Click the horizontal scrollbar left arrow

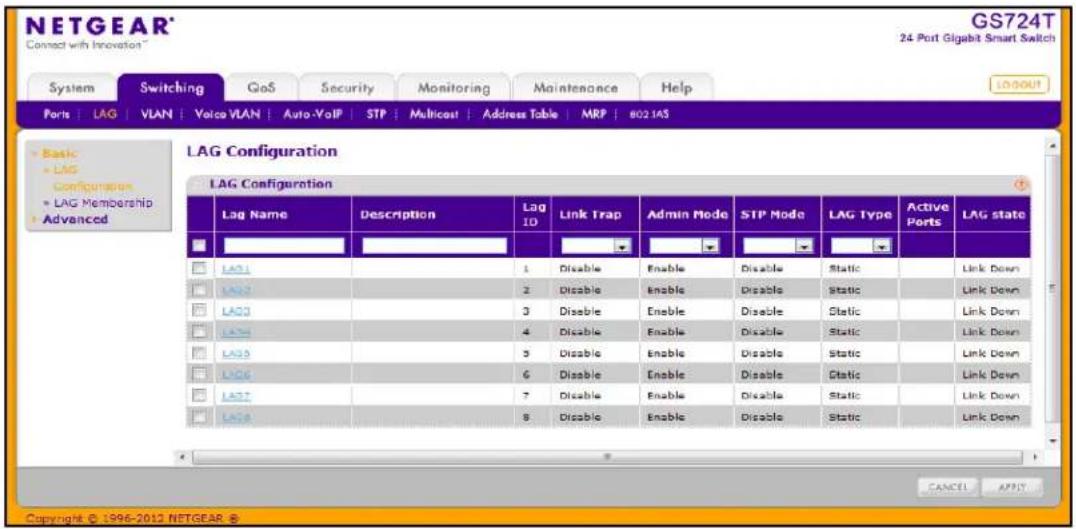182,456
